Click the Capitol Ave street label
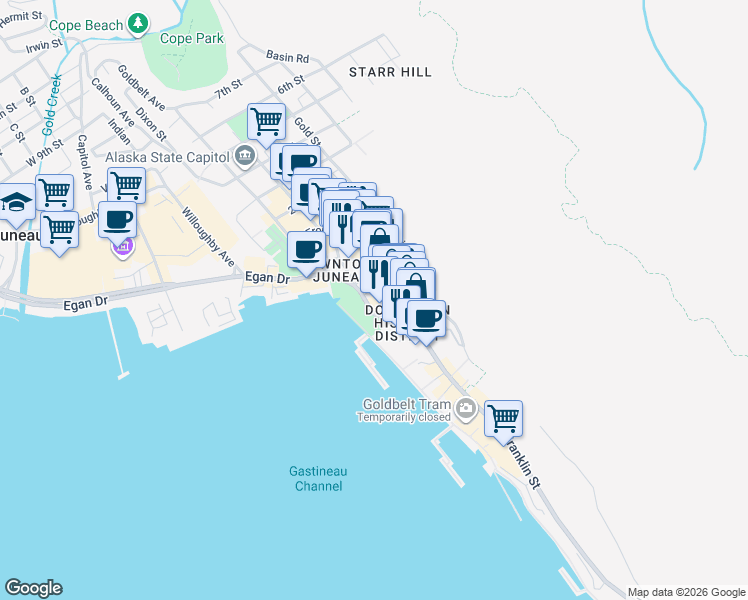748x600 pixels. click(84, 162)
